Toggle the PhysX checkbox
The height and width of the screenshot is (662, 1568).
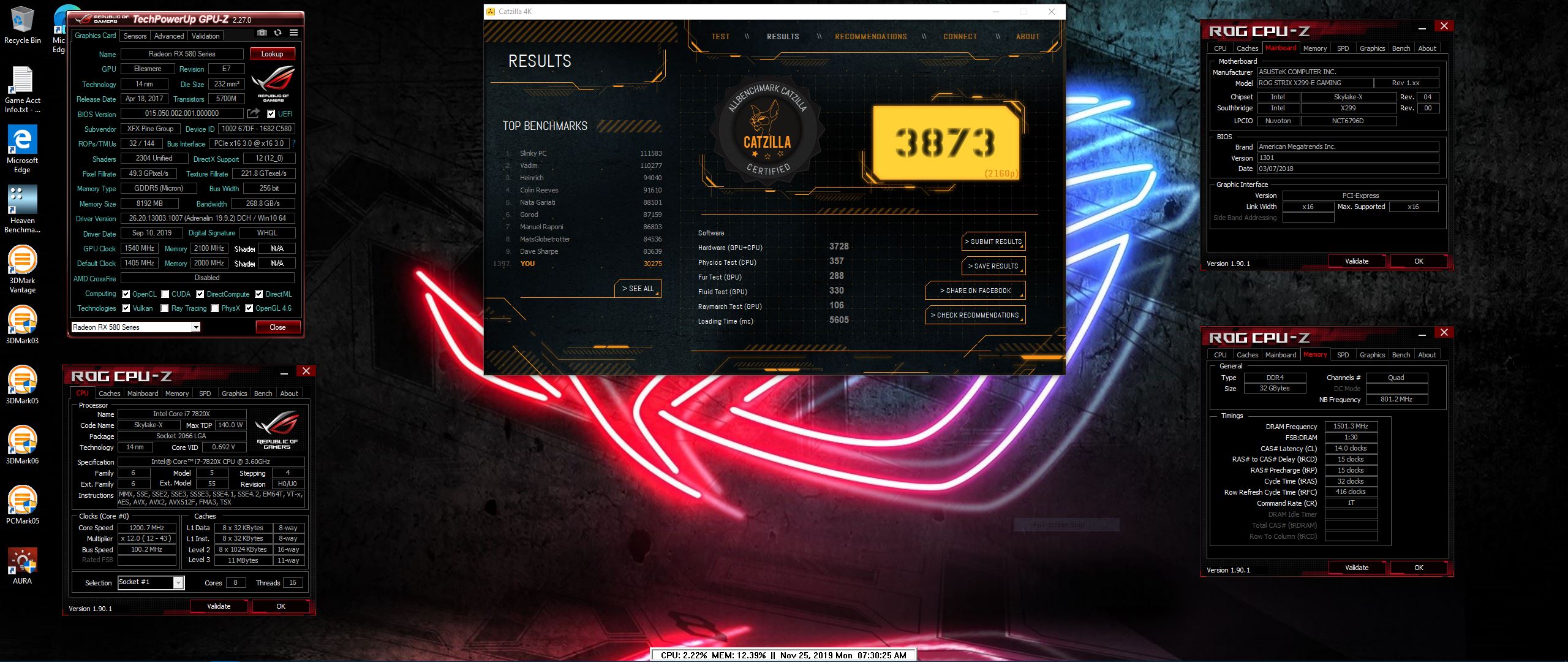point(215,308)
